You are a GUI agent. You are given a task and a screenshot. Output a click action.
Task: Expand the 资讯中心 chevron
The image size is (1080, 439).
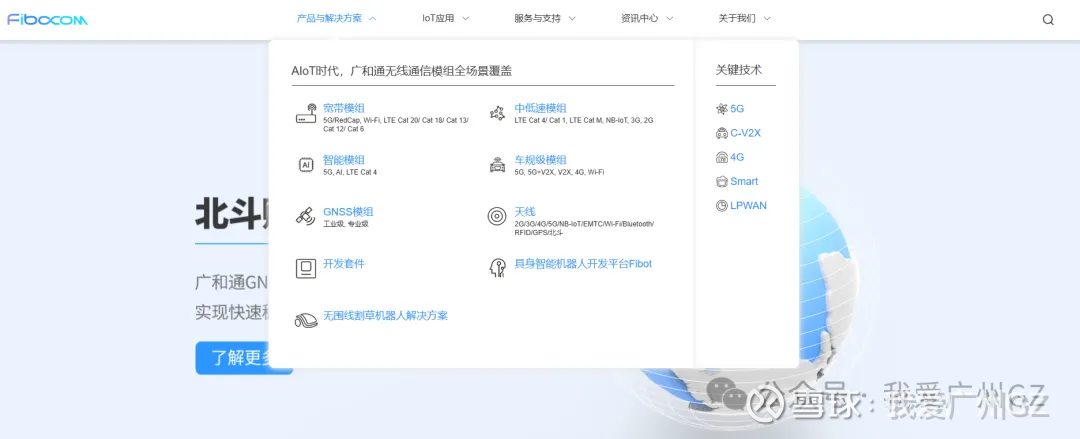(x=669, y=19)
